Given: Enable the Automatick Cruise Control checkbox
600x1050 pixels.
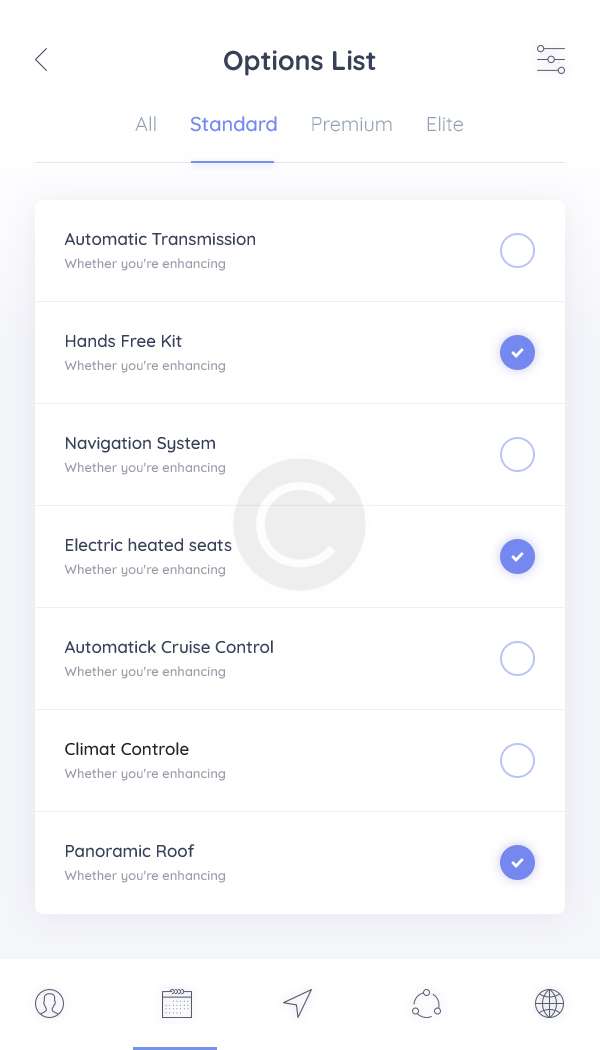Looking at the screenshot, I should click(x=517, y=659).
